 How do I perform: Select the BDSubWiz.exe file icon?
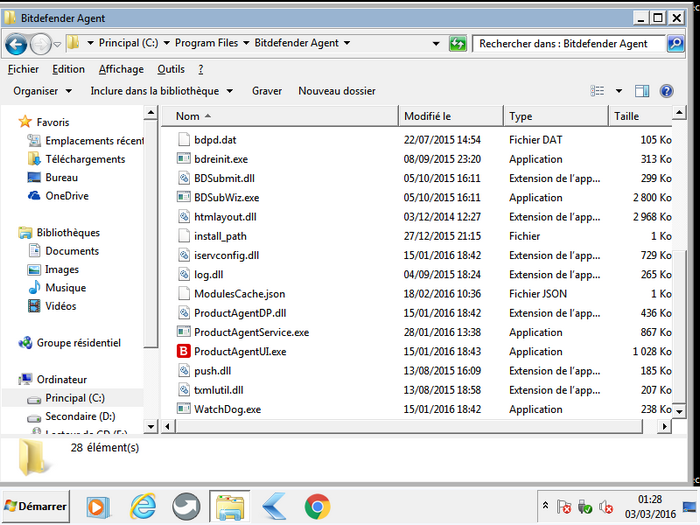click(x=184, y=197)
